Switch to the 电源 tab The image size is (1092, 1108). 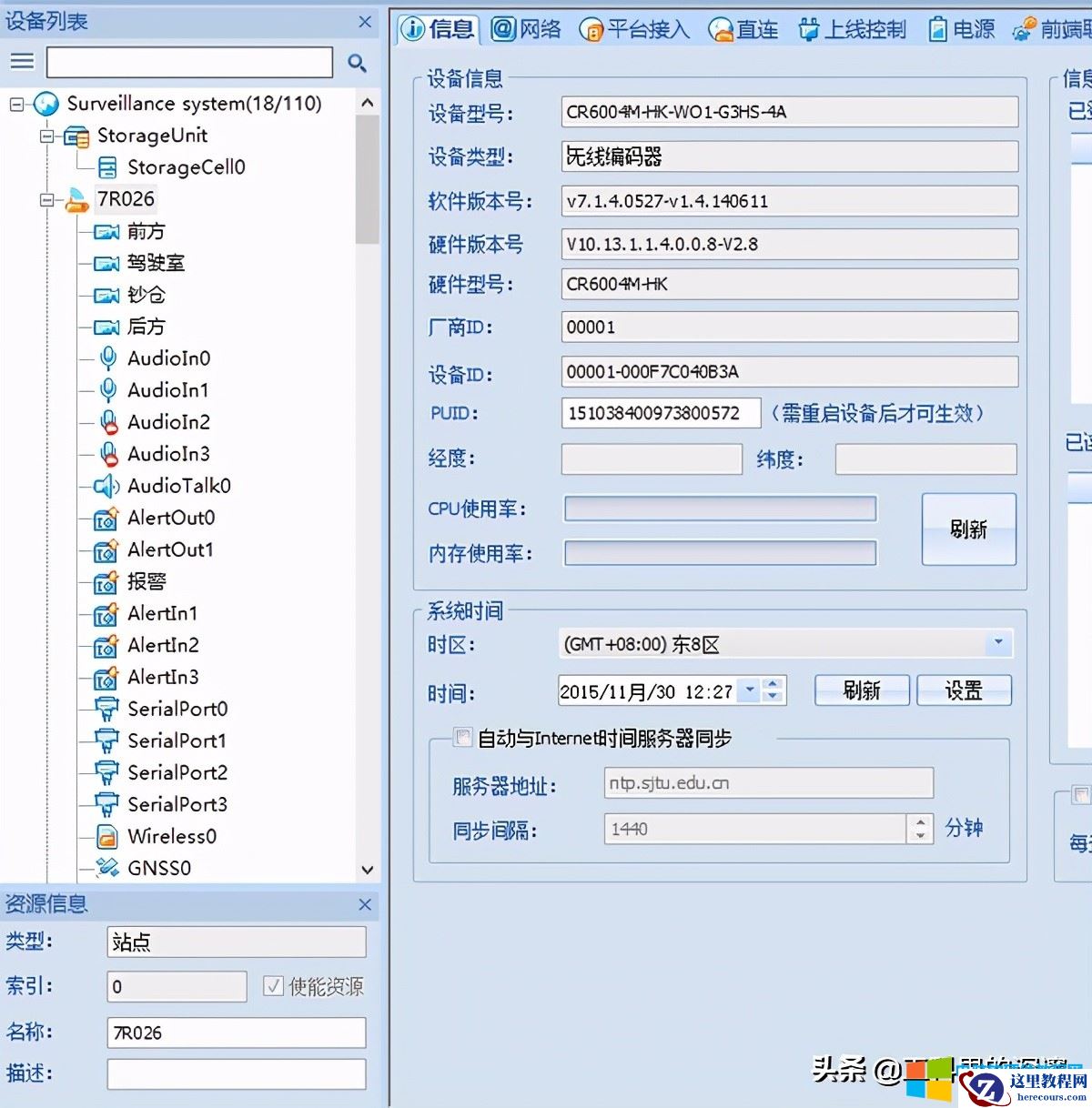[x=962, y=30]
